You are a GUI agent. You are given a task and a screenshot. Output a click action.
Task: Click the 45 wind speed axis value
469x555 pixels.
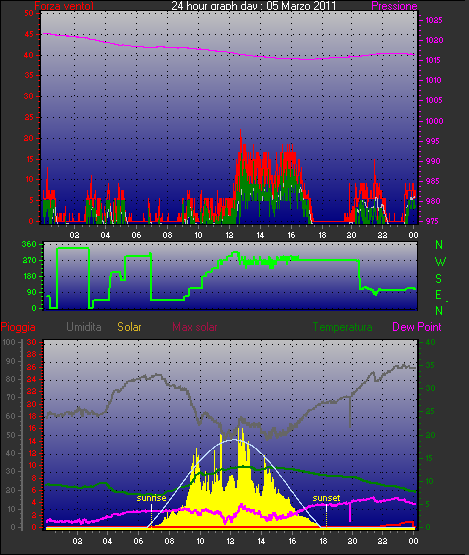tap(29, 34)
